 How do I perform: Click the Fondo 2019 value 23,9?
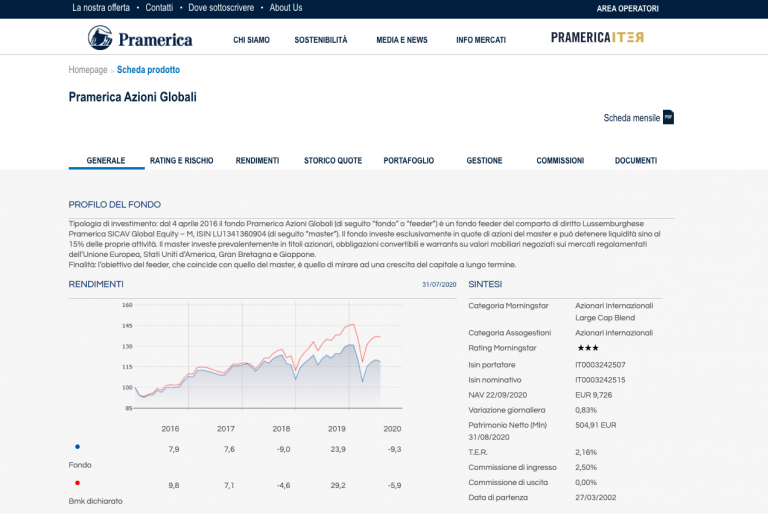tap(338, 449)
